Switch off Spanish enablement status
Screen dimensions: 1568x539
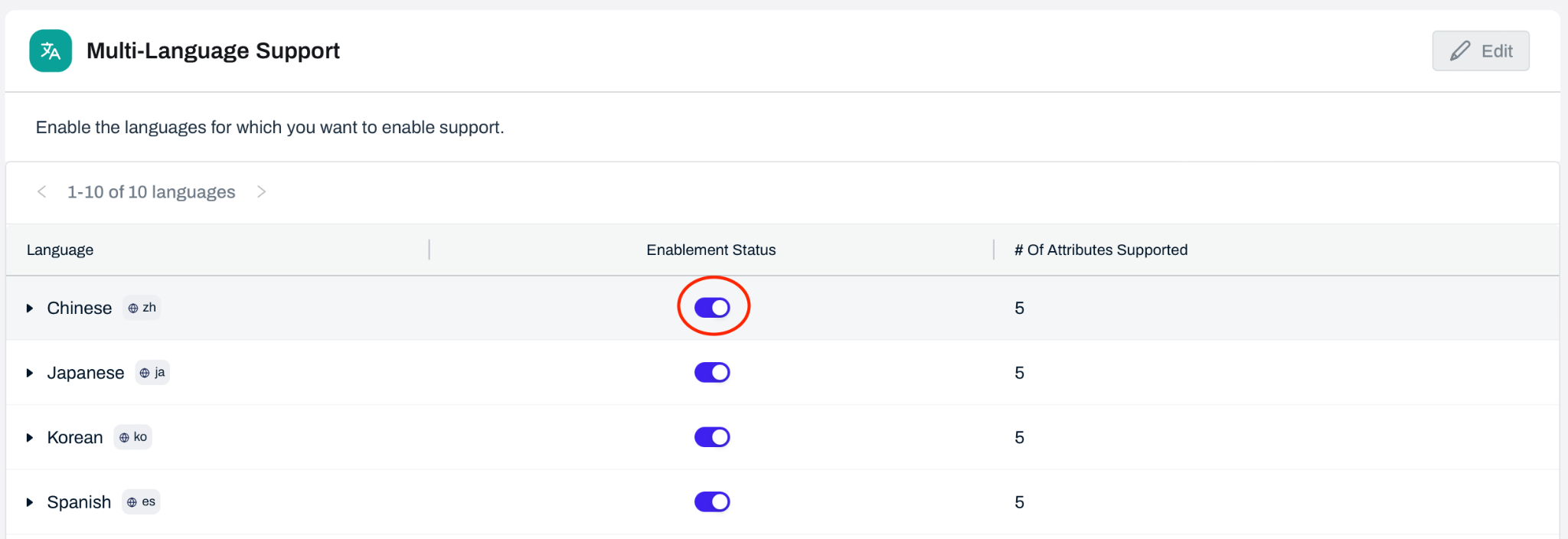[712, 502]
